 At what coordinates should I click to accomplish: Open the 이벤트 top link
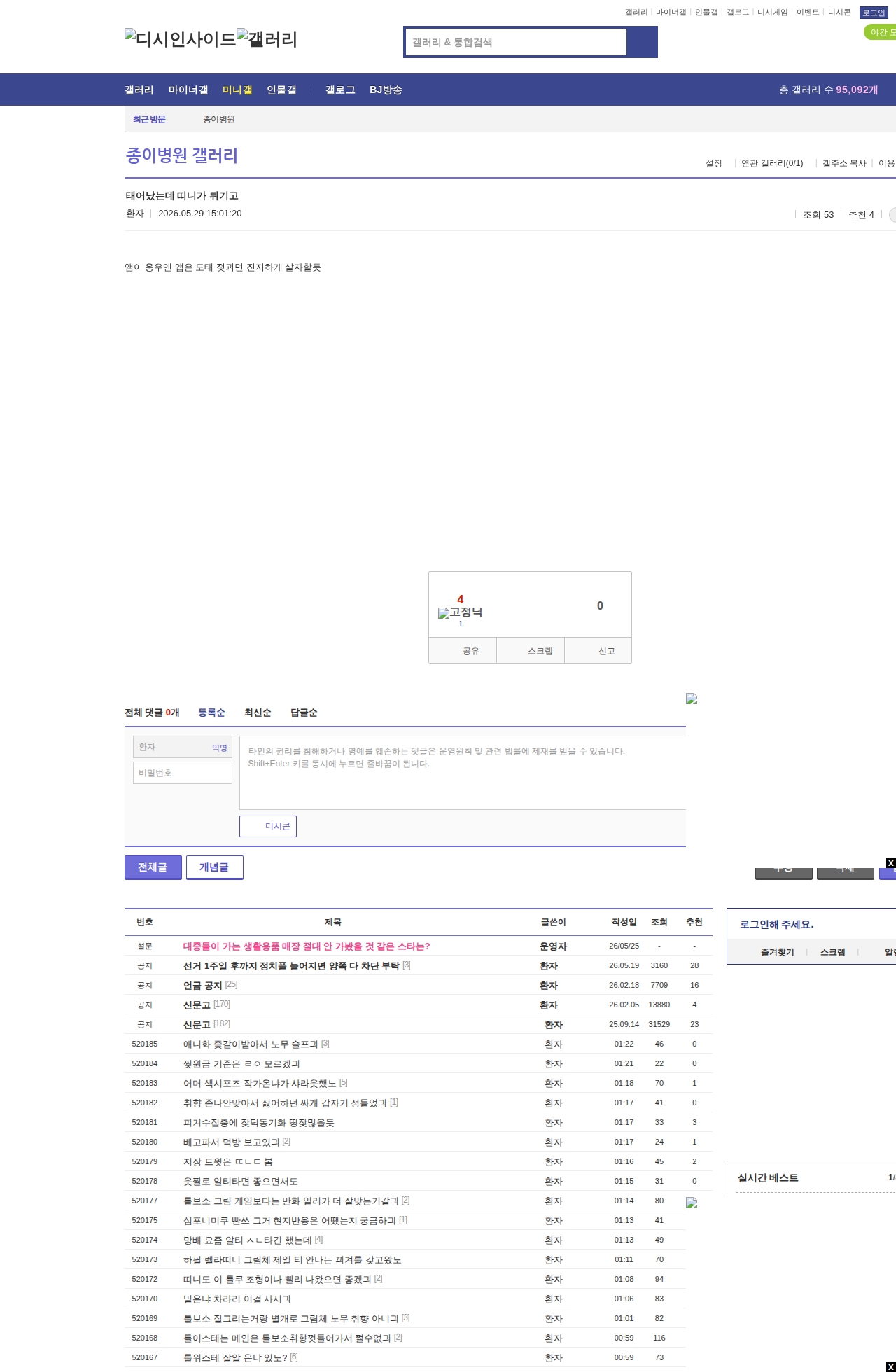tap(807, 13)
